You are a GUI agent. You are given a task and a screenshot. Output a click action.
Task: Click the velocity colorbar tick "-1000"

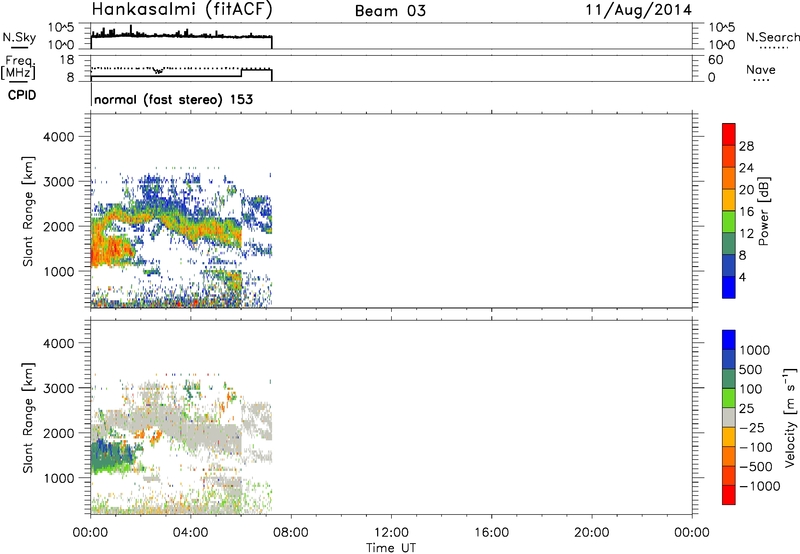(759, 486)
